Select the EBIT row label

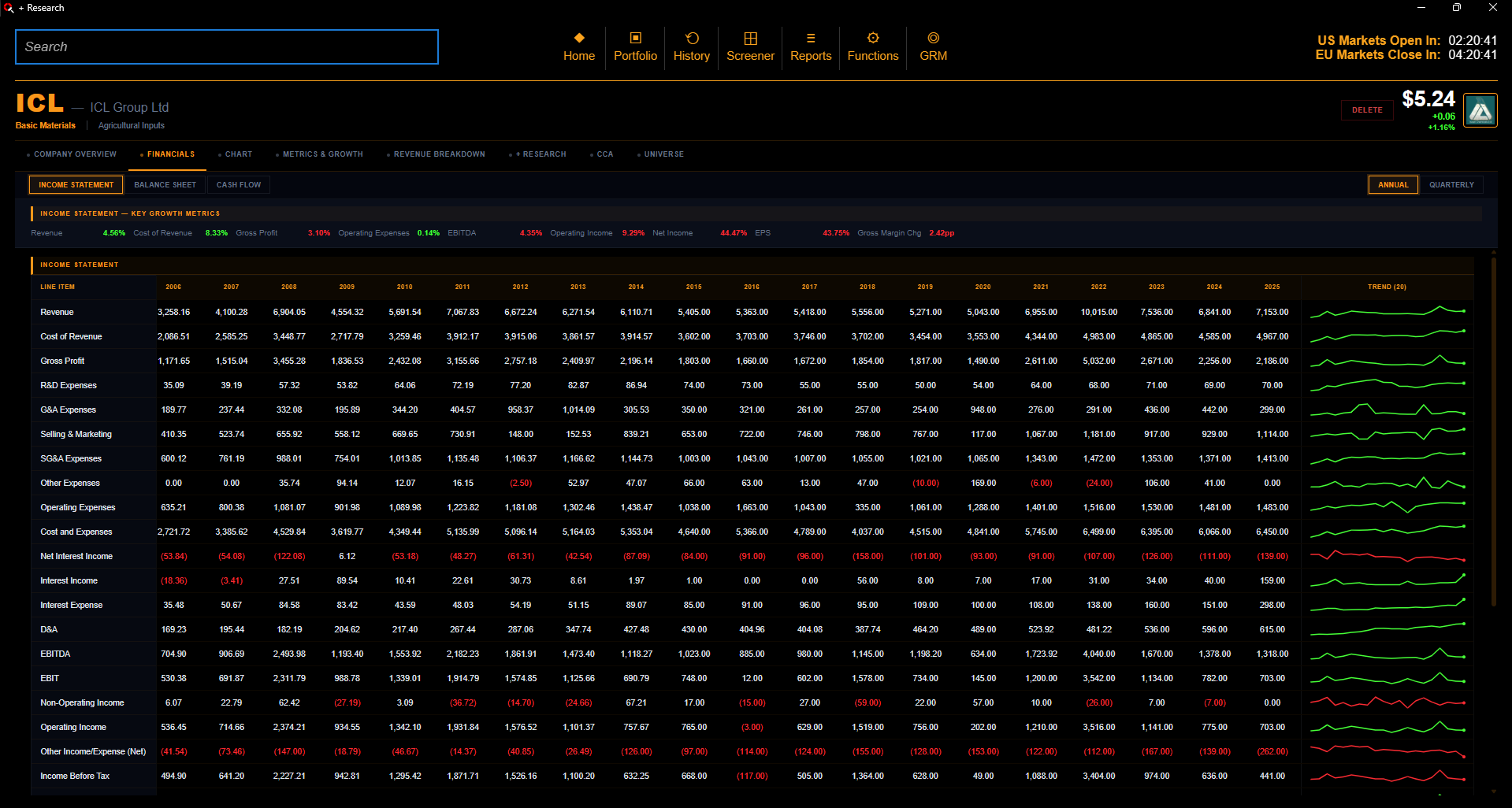click(50, 679)
